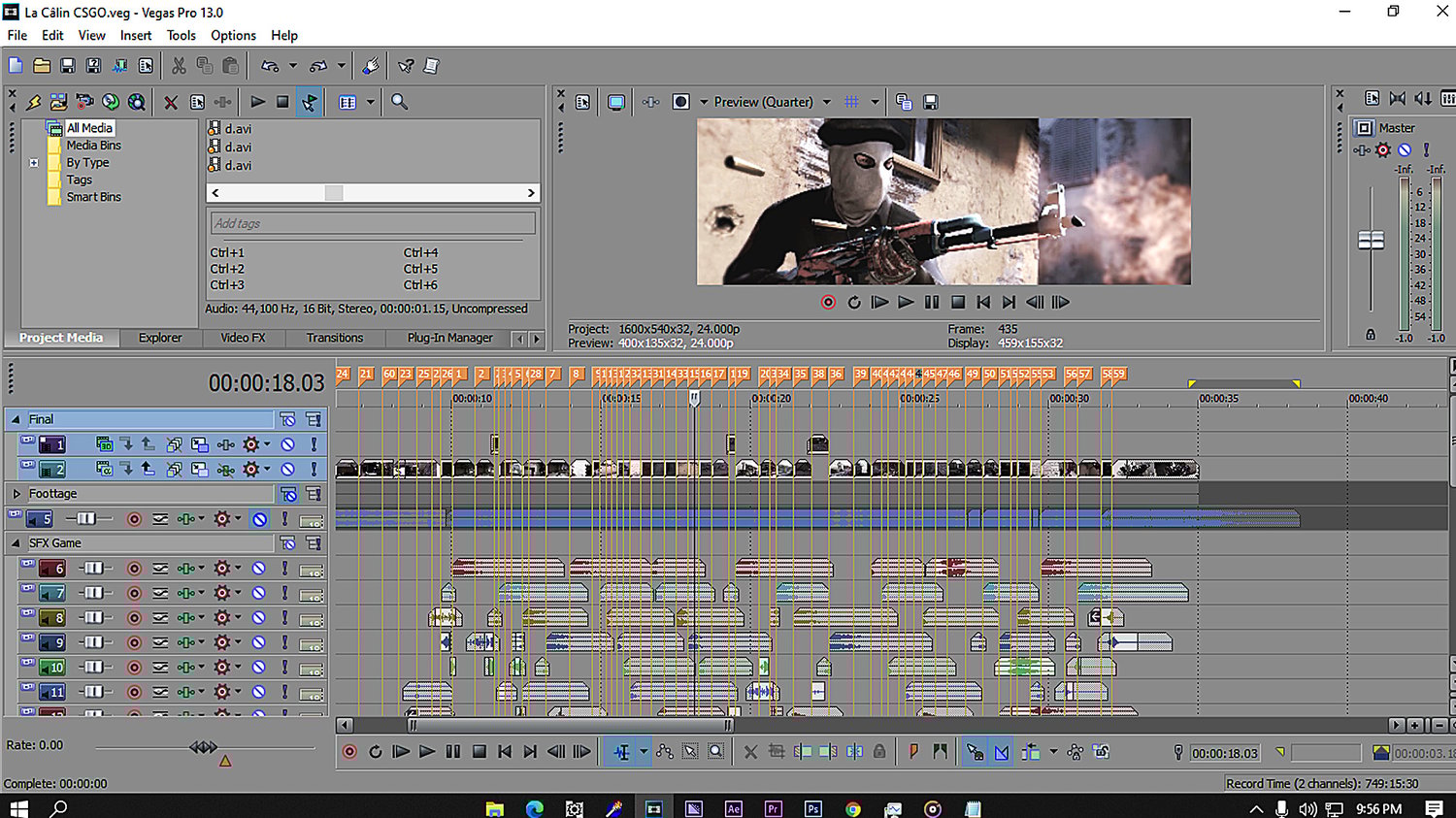The width and height of the screenshot is (1456, 818).
Task: Solo video track 2
Action: pos(314,470)
